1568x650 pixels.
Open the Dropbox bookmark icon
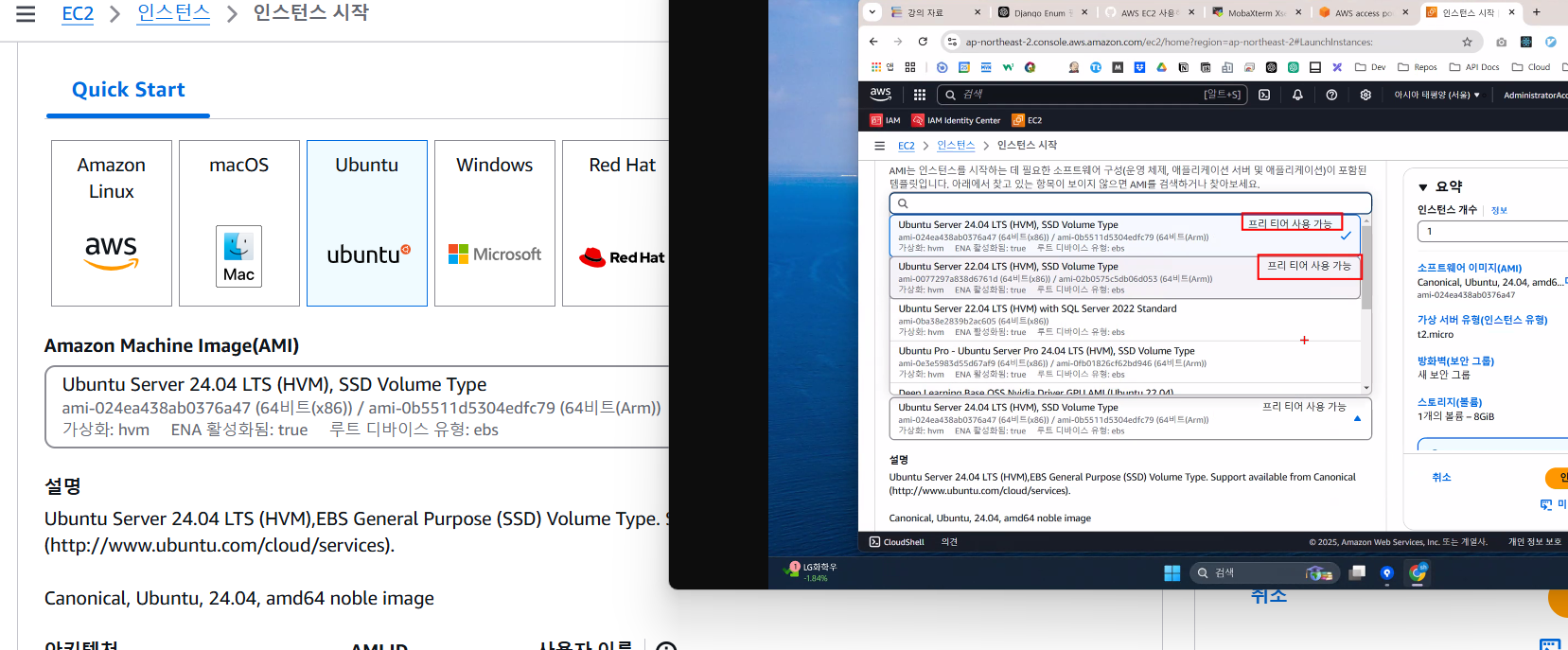point(1139,67)
